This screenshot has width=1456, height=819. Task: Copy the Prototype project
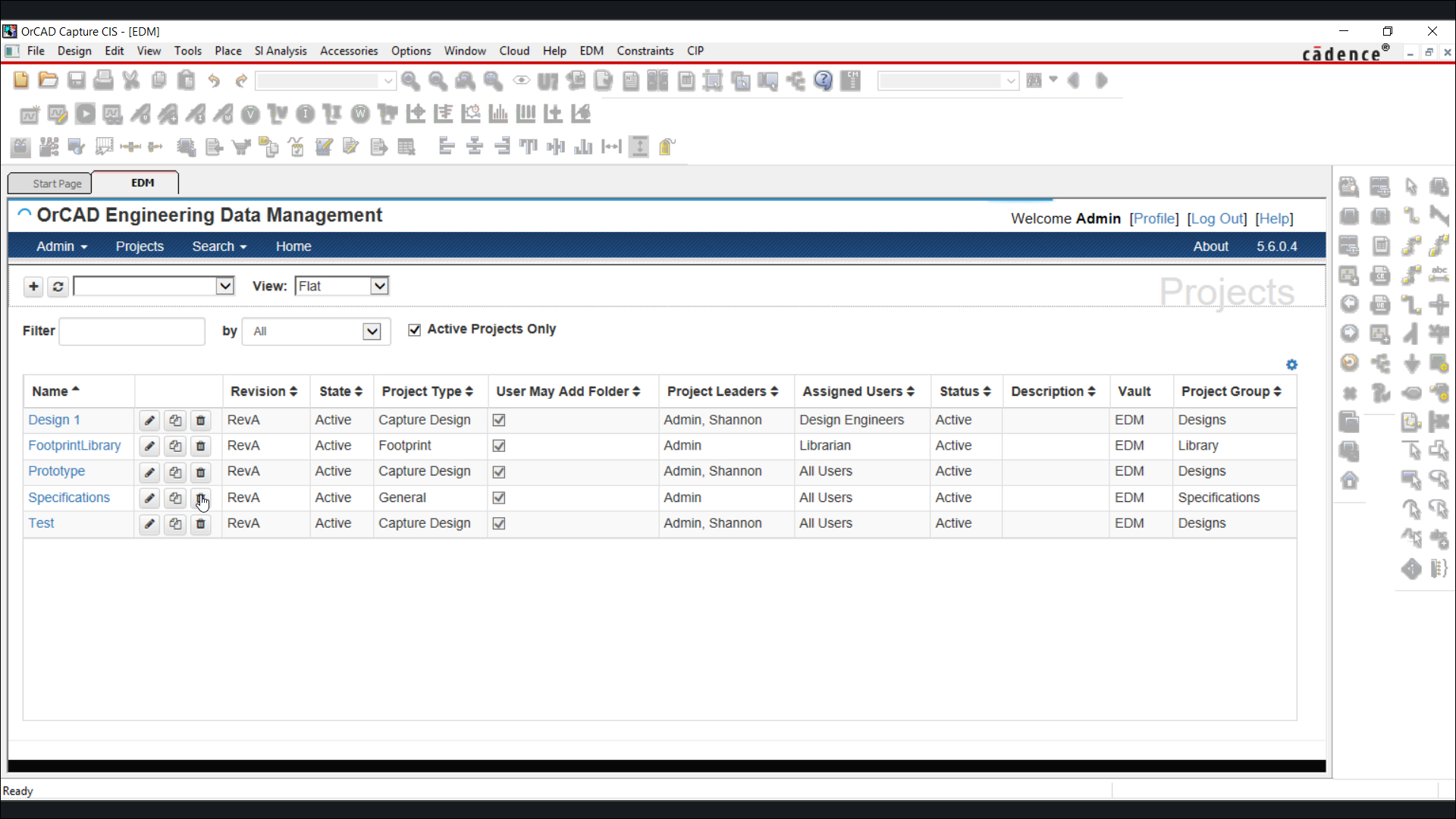coord(175,472)
